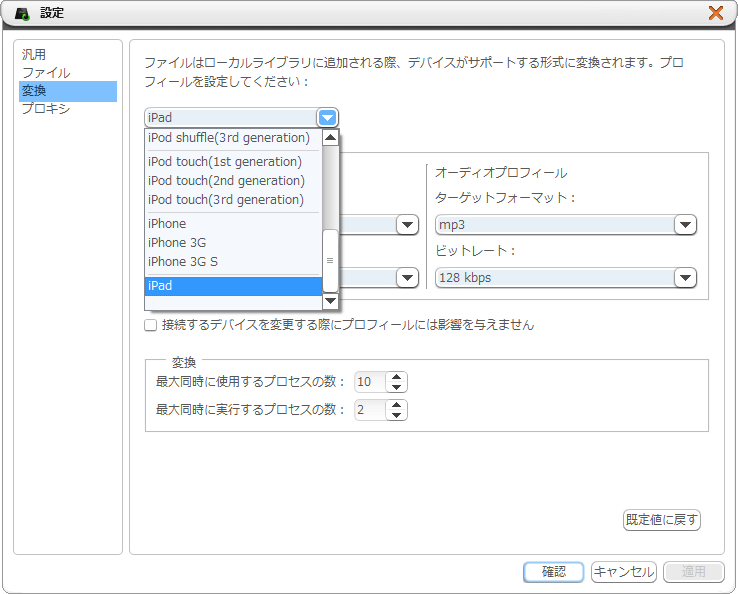Close the 設定 dialog with orange X

(716, 13)
